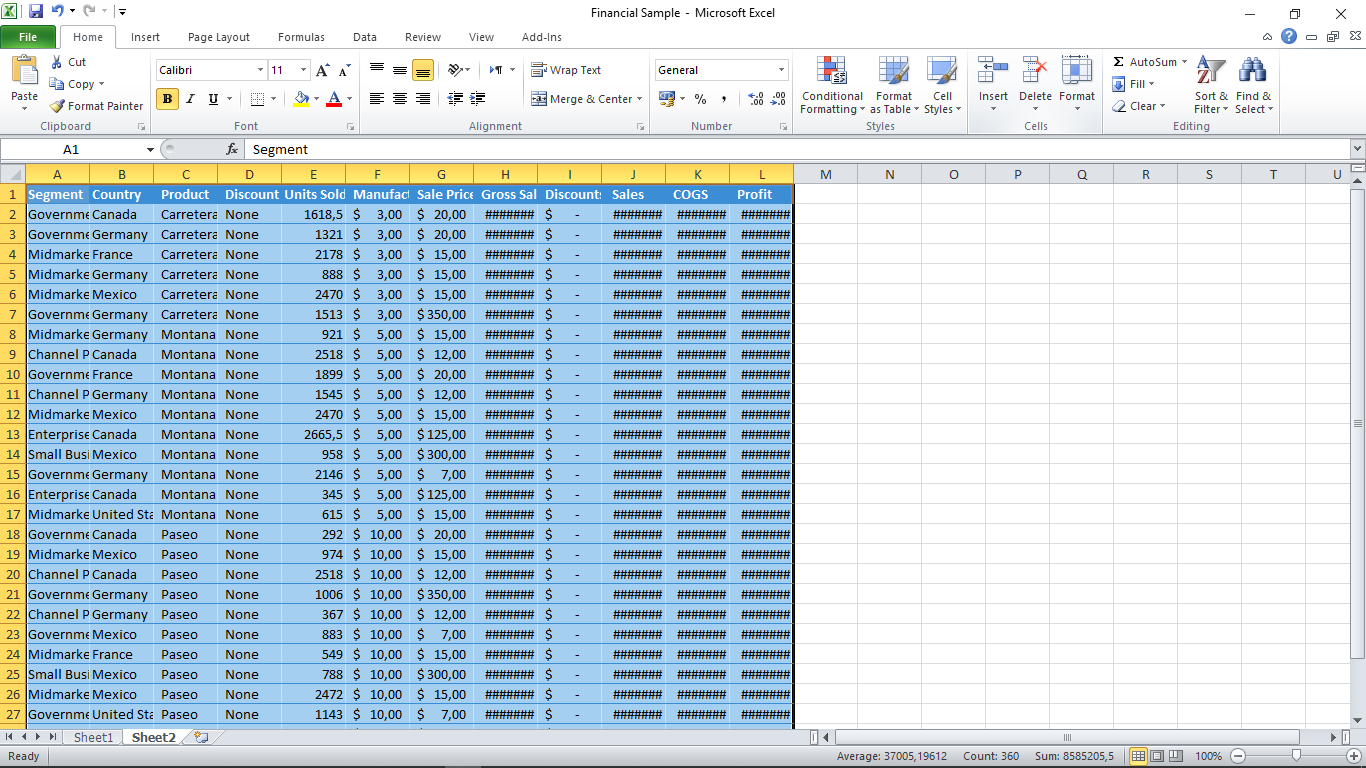Switch to the Page Layout tab
The image size is (1366, 768).
coord(219,37)
